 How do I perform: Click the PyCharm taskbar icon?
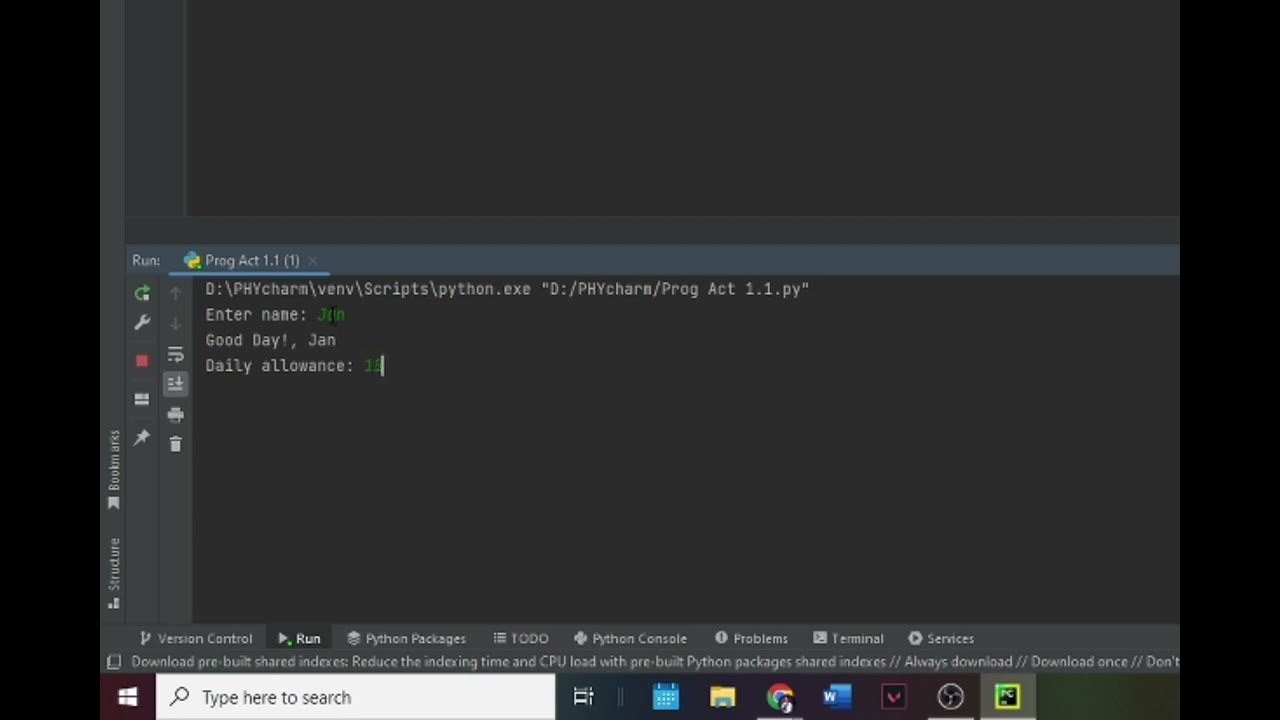tap(1007, 697)
